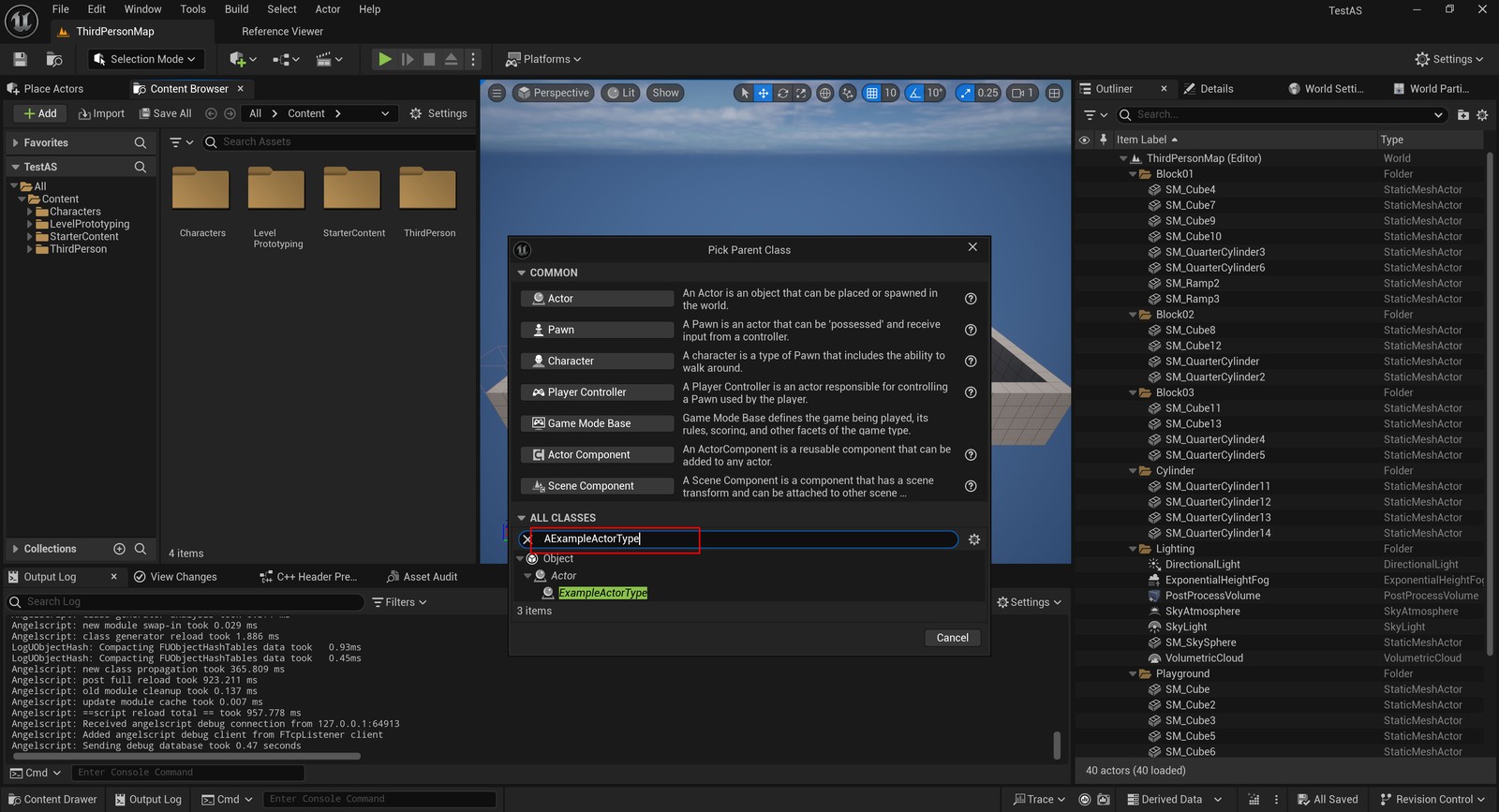Open the viewport options hamburger menu

click(x=497, y=93)
